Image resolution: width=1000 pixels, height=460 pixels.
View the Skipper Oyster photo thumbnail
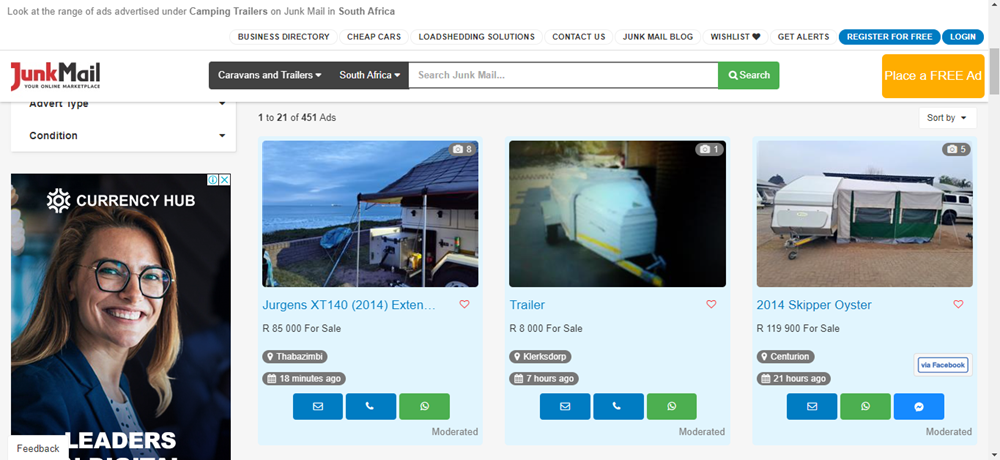coord(865,214)
